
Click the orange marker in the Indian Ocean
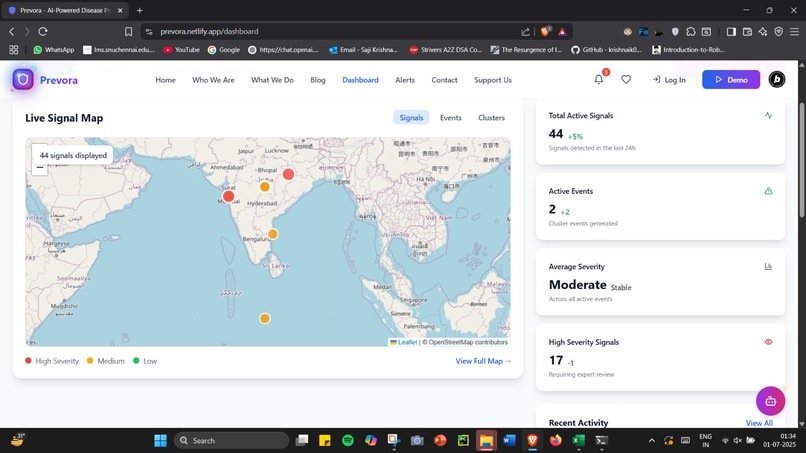pos(265,318)
